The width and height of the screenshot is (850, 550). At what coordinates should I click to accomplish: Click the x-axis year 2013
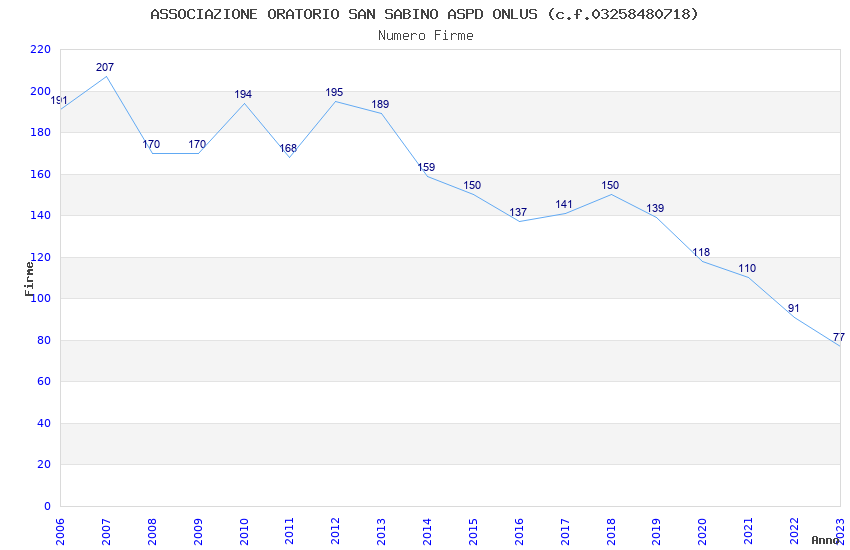point(382,531)
